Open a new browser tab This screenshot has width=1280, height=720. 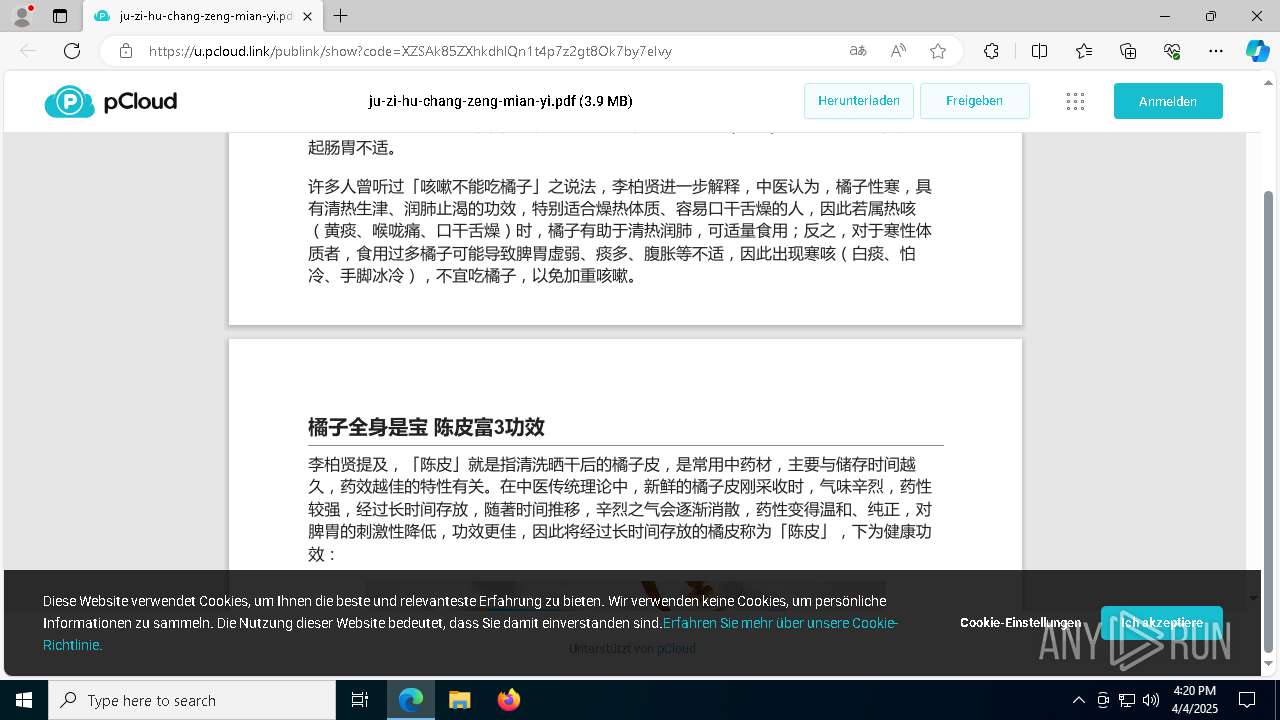(x=341, y=16)
